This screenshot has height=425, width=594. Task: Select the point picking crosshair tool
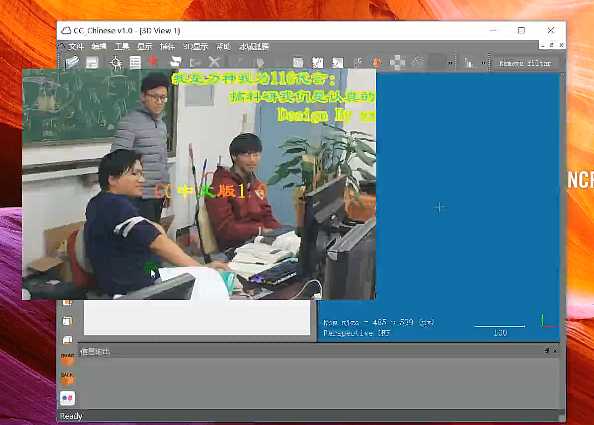tap(116, 62)
